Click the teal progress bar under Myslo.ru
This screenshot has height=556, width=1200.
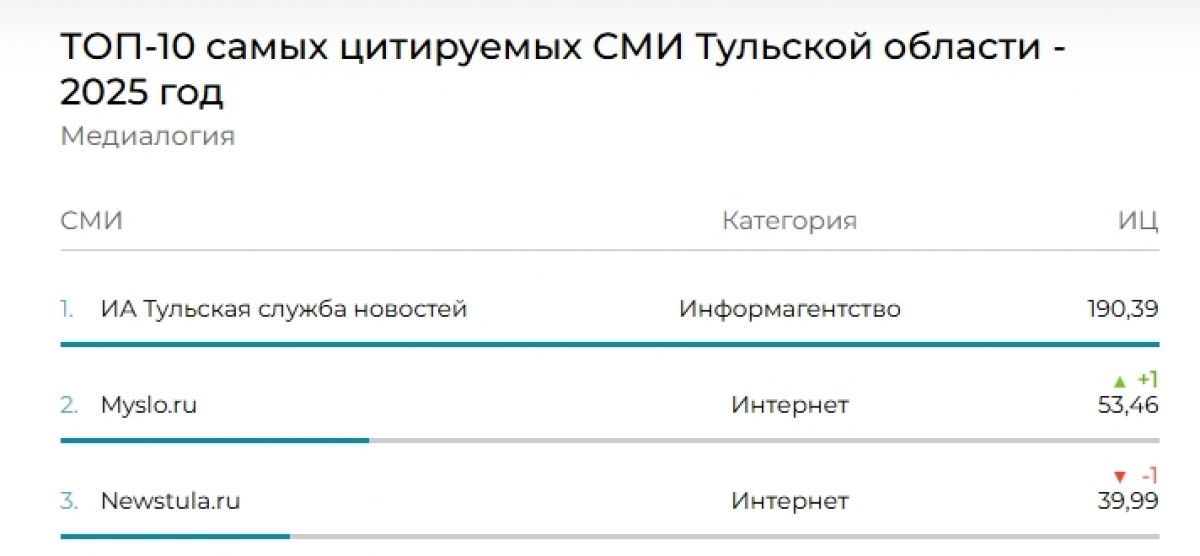[x=214, y=440]
